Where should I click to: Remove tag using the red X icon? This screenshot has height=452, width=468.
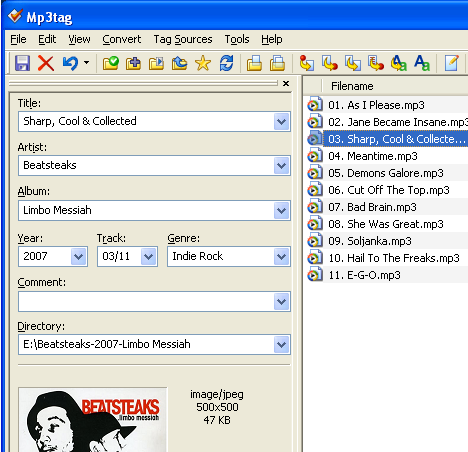click(x=46, y=63)
